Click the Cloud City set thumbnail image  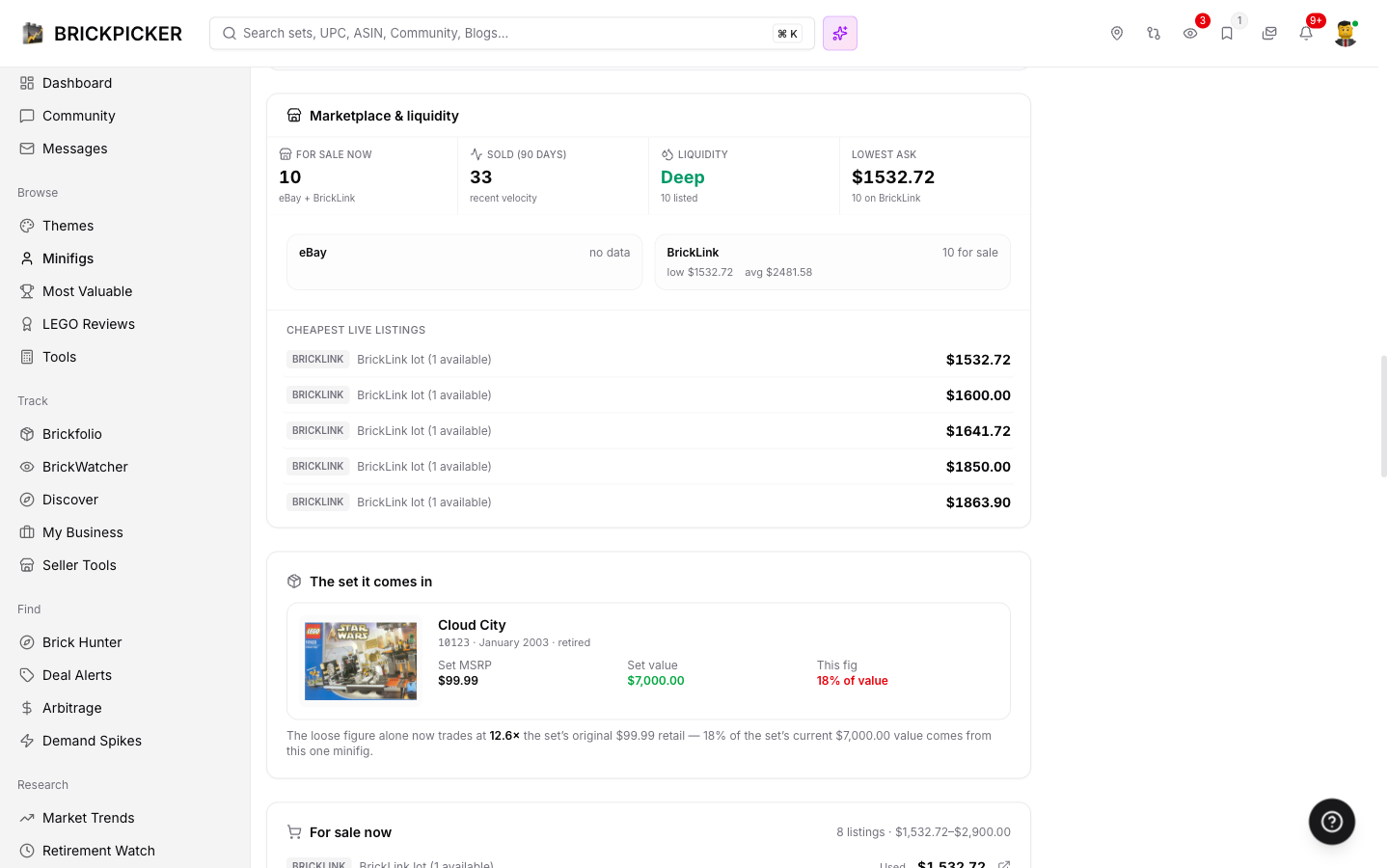click(361, 662)
